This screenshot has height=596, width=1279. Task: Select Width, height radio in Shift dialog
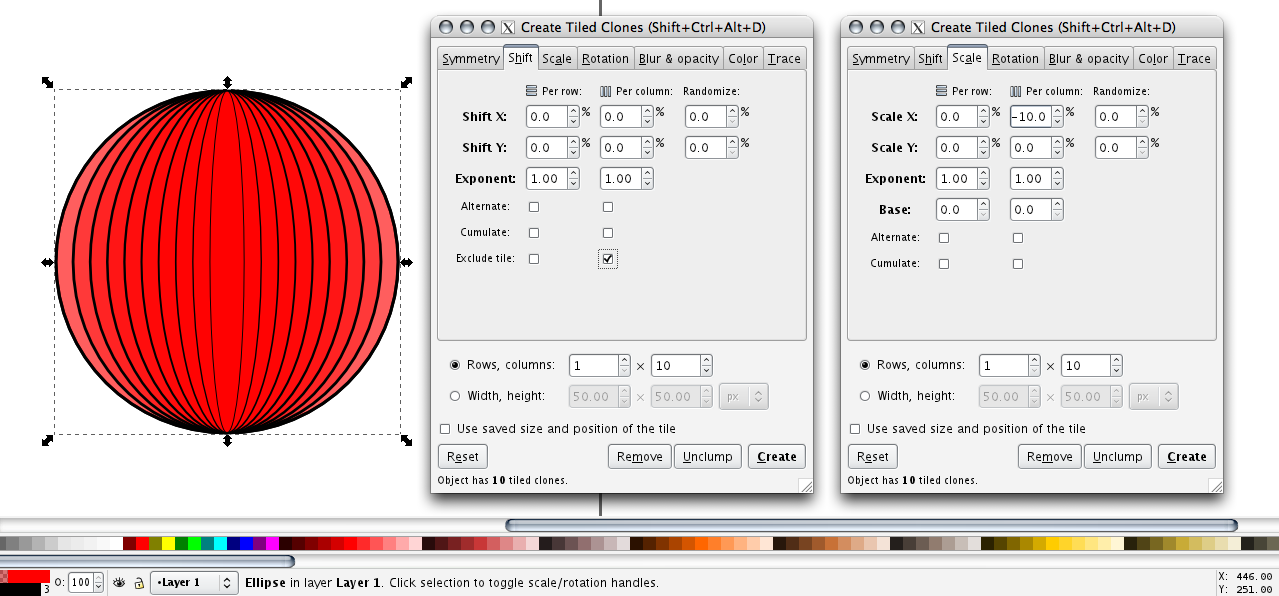point(455,396)
